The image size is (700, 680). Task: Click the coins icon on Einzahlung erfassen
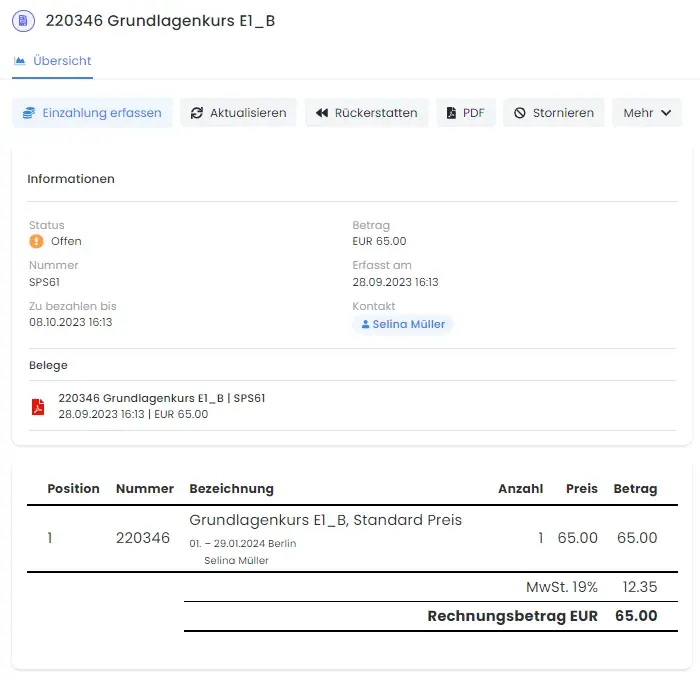tap(29, 113)
